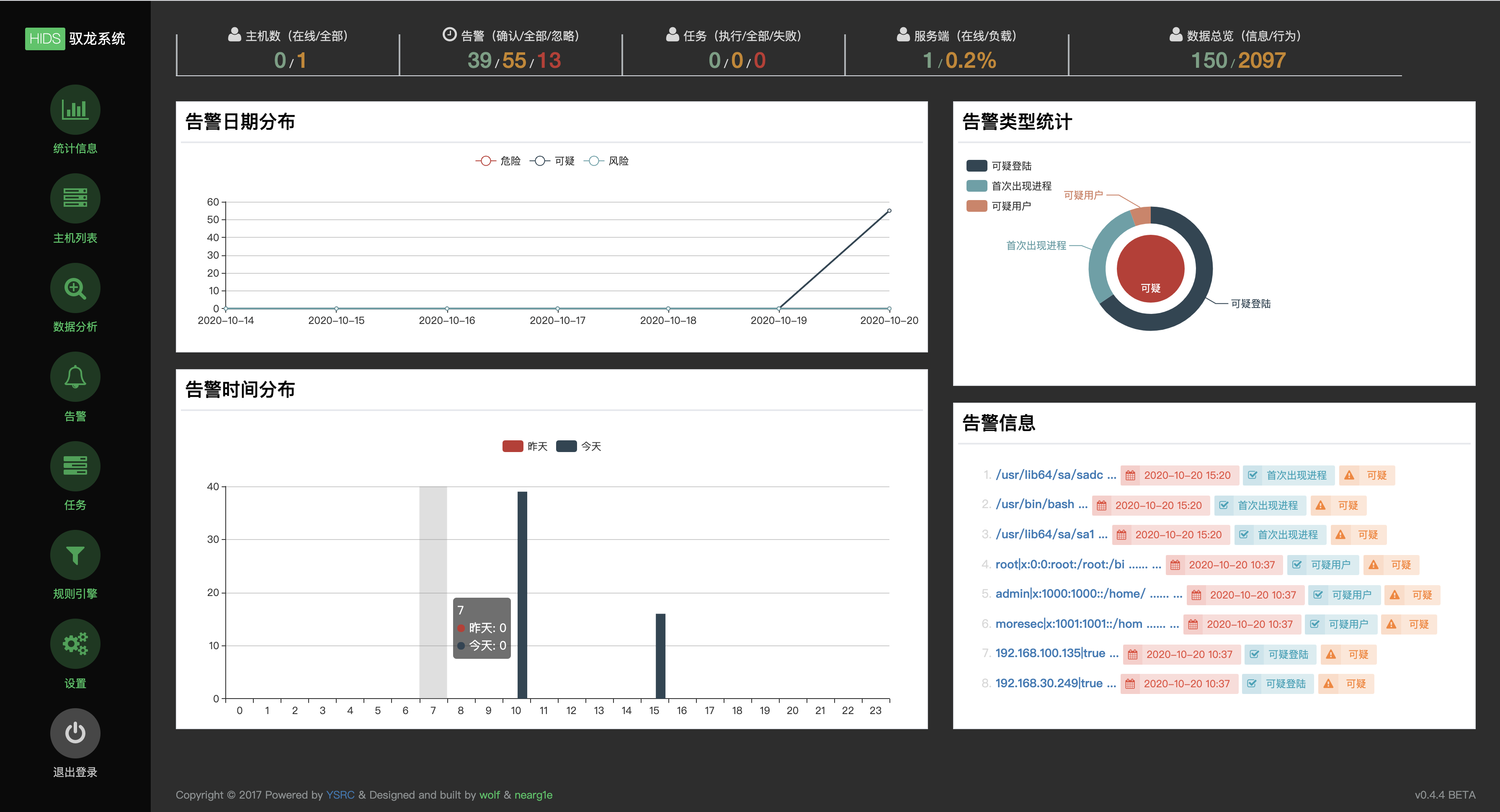The width and height of the screenshot is (1500, 812).
Task: Click check icon in 192.168.30.249 row
Action: pyautogui.click(x=1252, y=684)
